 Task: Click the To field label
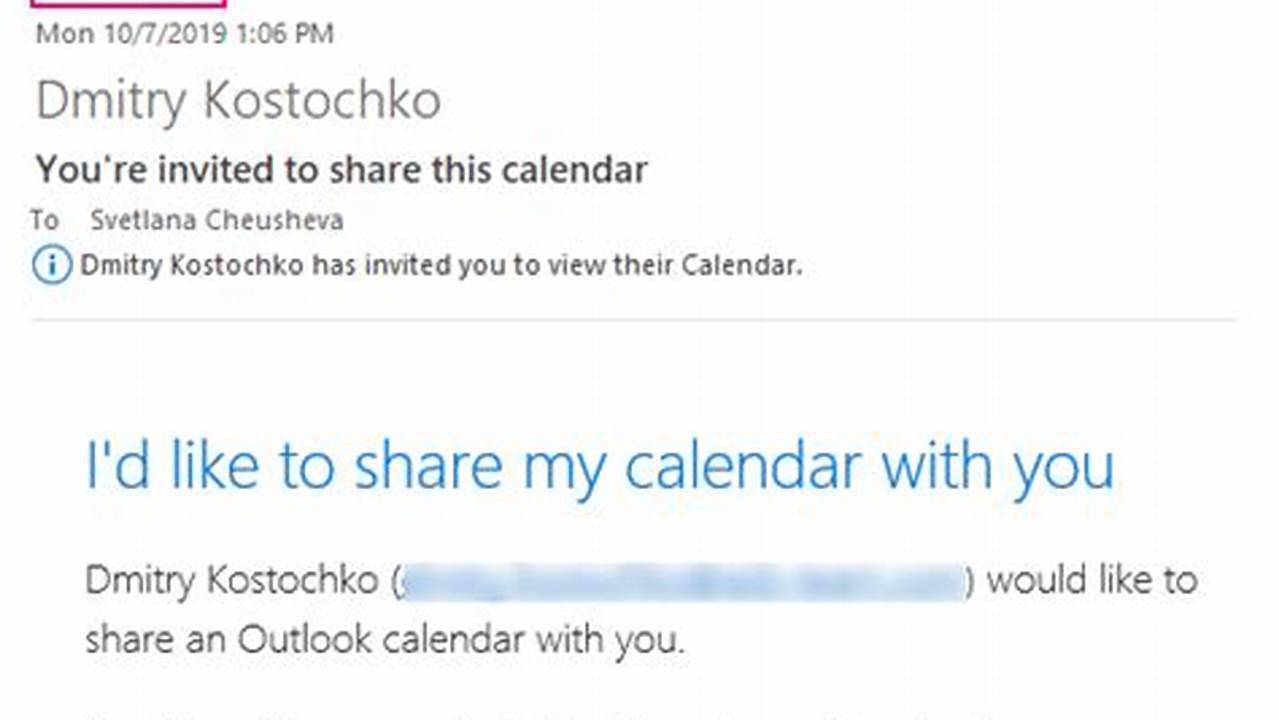(46, 220)
